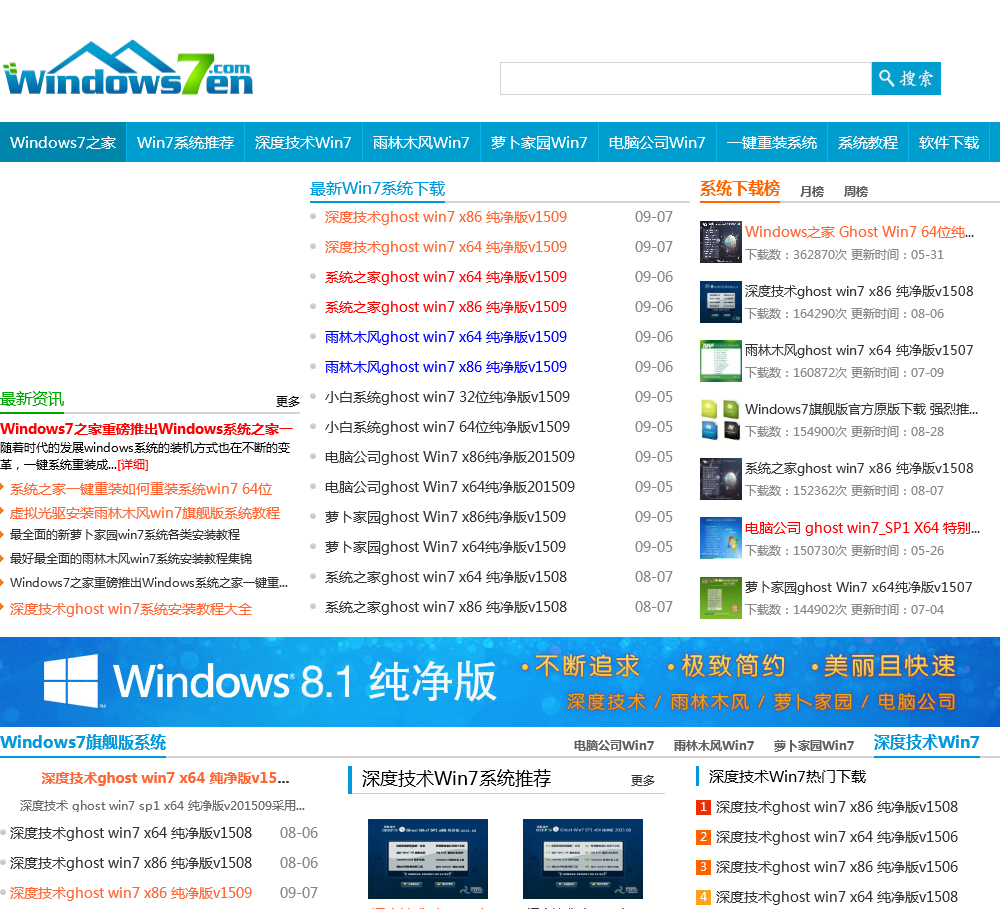Select 电脑公司Win7 in the top navigation bar
The width and height of the screenshot is (1000, 909).
(657, 142)
